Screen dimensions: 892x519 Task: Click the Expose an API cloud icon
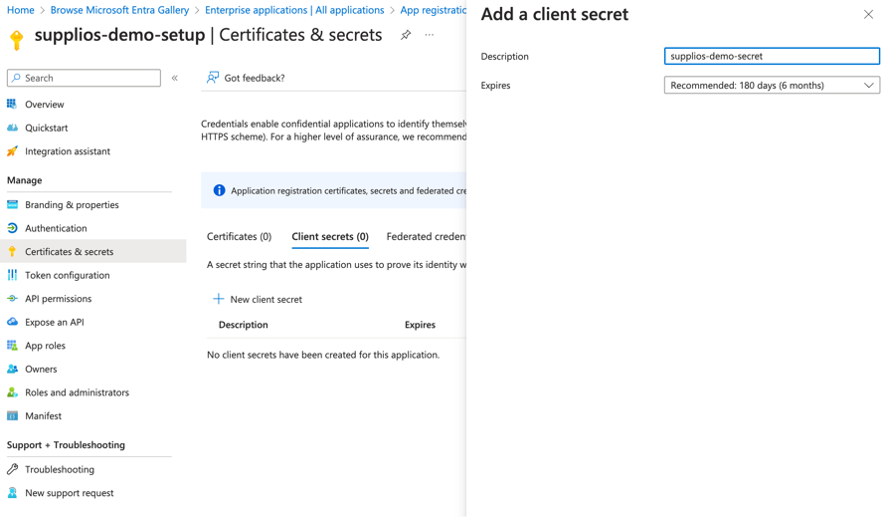[x=12, y=322]
